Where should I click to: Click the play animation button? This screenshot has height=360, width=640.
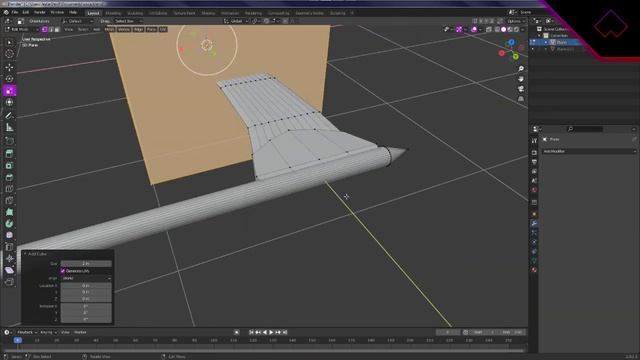click(271, 332)
